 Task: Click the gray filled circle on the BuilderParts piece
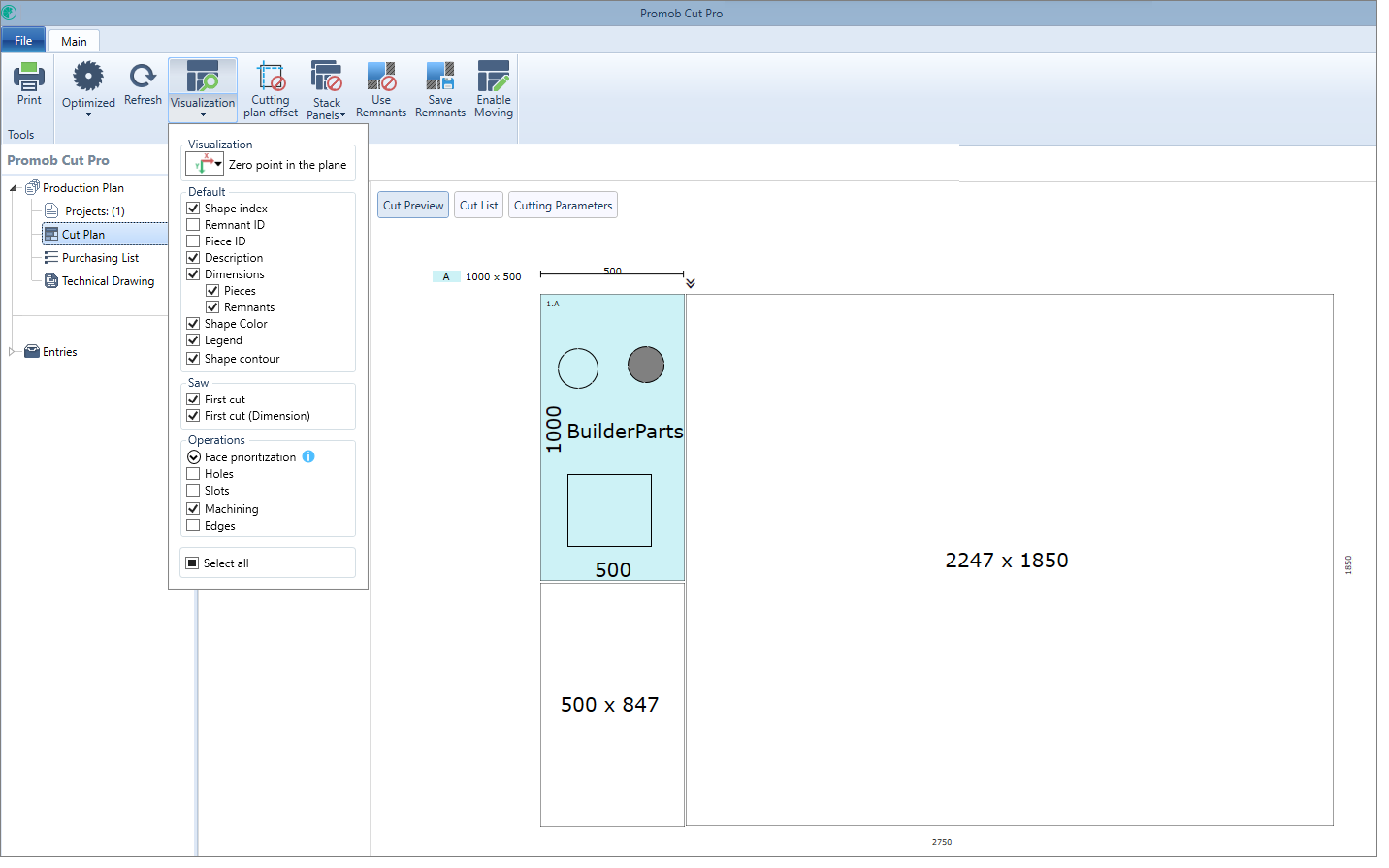point(646,366)
